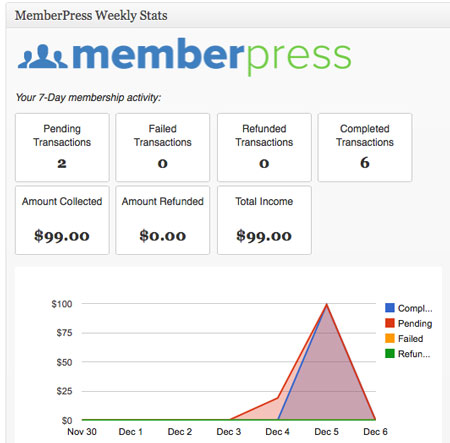Click the Total Income box
The height and width of the screenshot is (443, 450).
point(264,220)
